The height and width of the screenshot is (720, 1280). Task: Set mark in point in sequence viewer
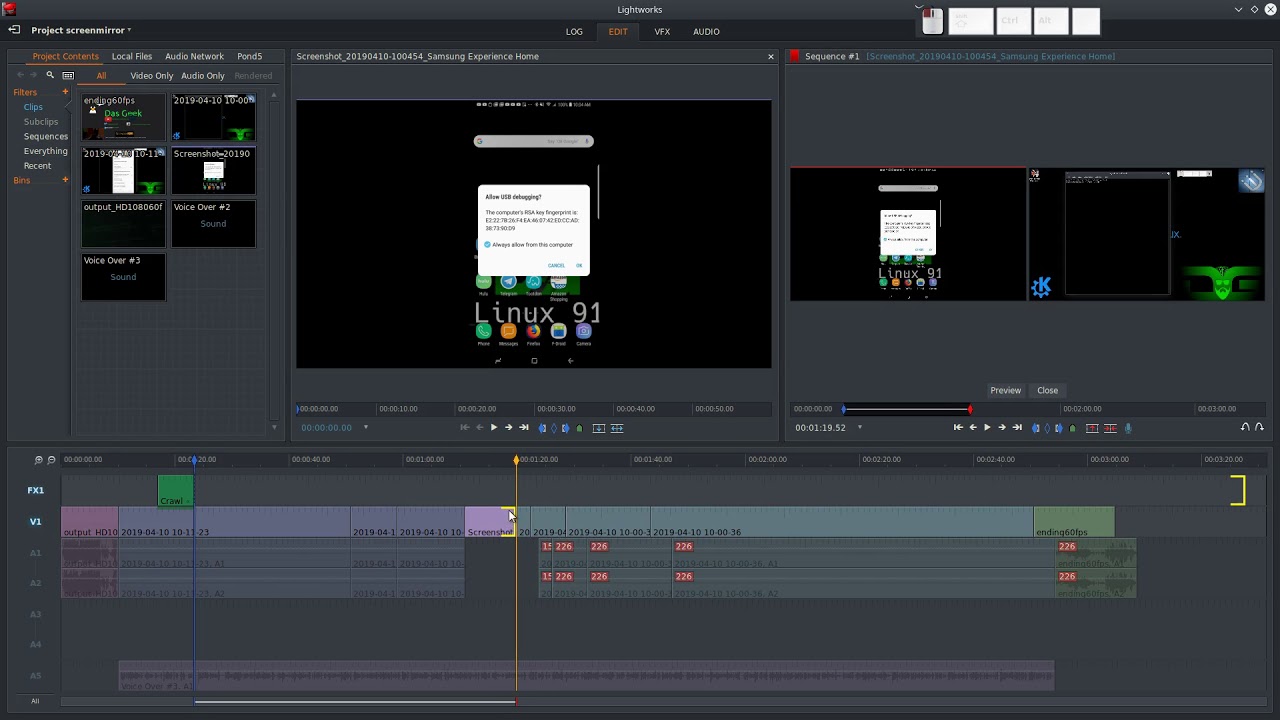pos(1036,428)
